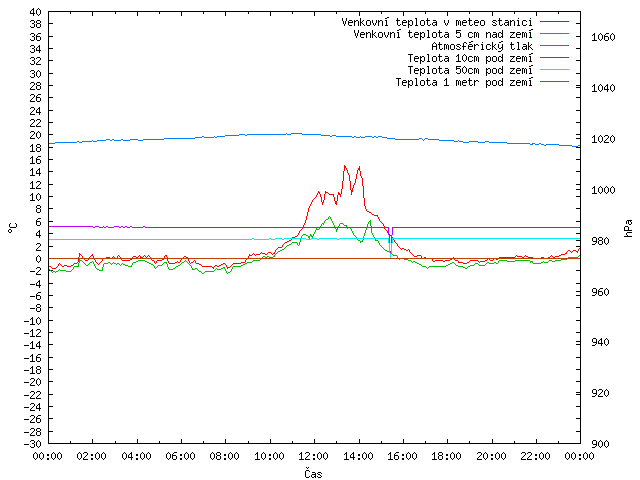The width and height of the screenshot is (640, 480).
Task: Click the x-axis tick label '16:00'
Action: pos(402,456)
